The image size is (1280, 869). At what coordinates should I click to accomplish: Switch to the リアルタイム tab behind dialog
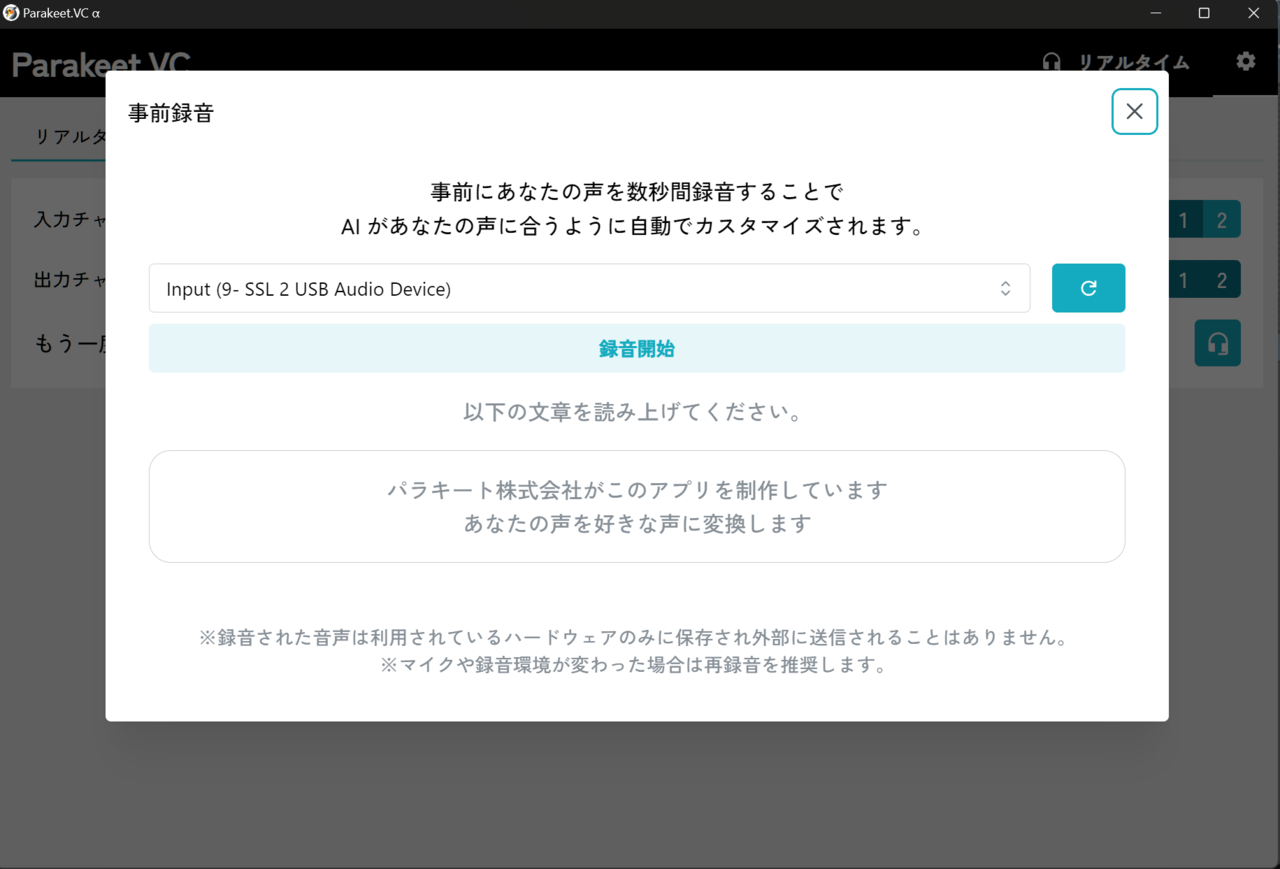(x=69, y=137)
